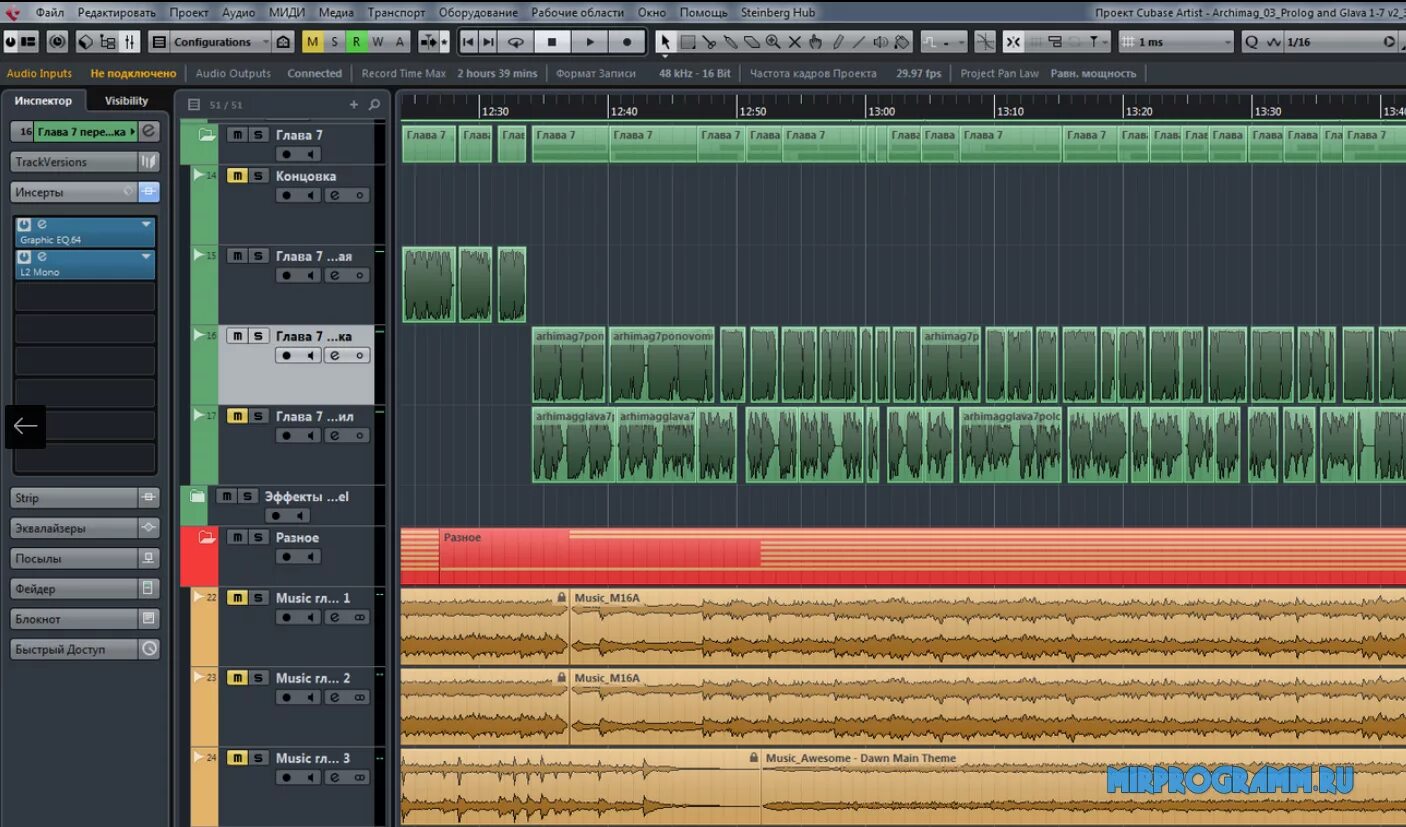This screenshot has width=1406, height=827.
Task: Unmute the Music гл... 1 track
Action: tap(237, 597)
